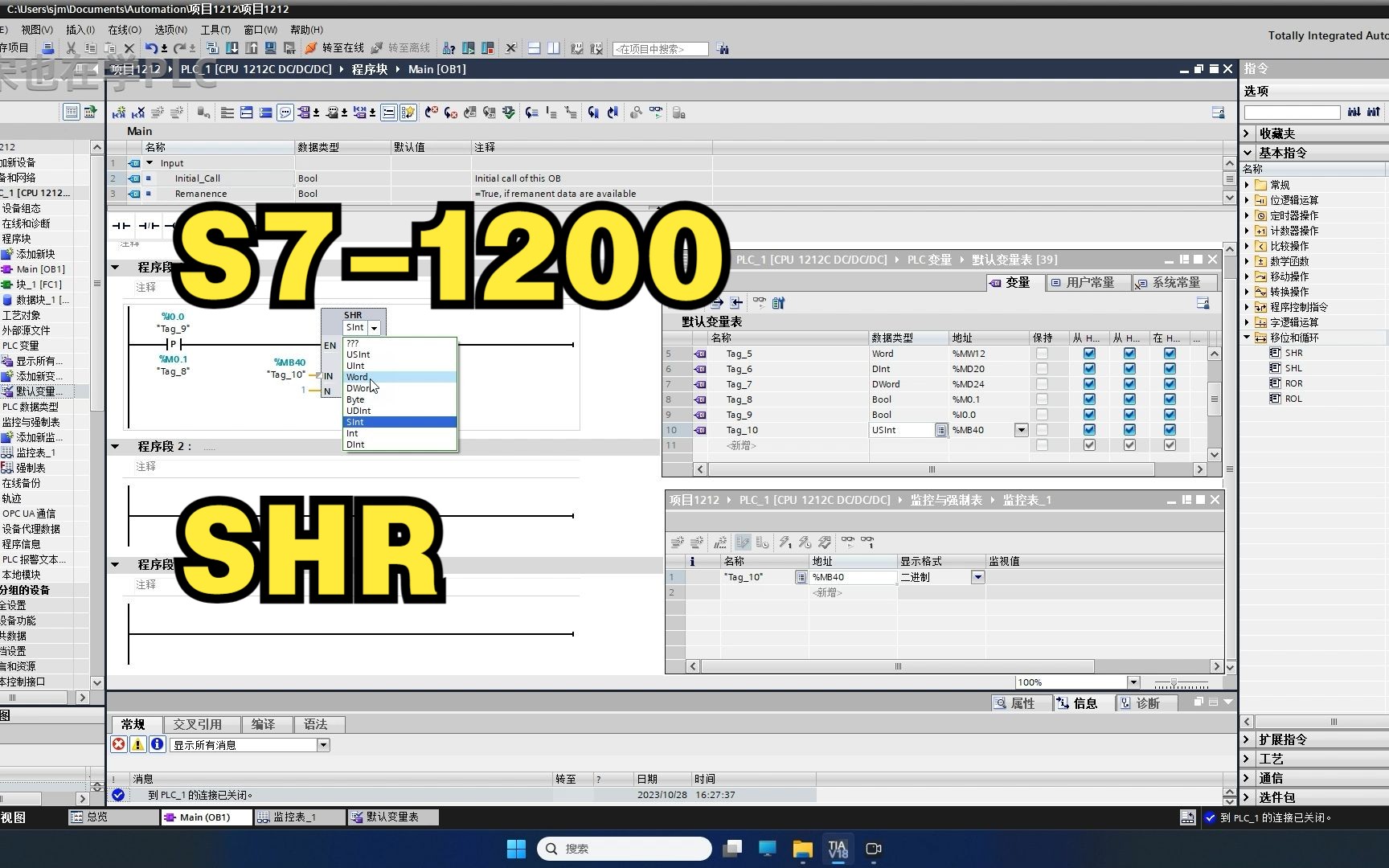Toggle visible-in-HMI checkbox for Tag_8

(x=1170, y=399)
